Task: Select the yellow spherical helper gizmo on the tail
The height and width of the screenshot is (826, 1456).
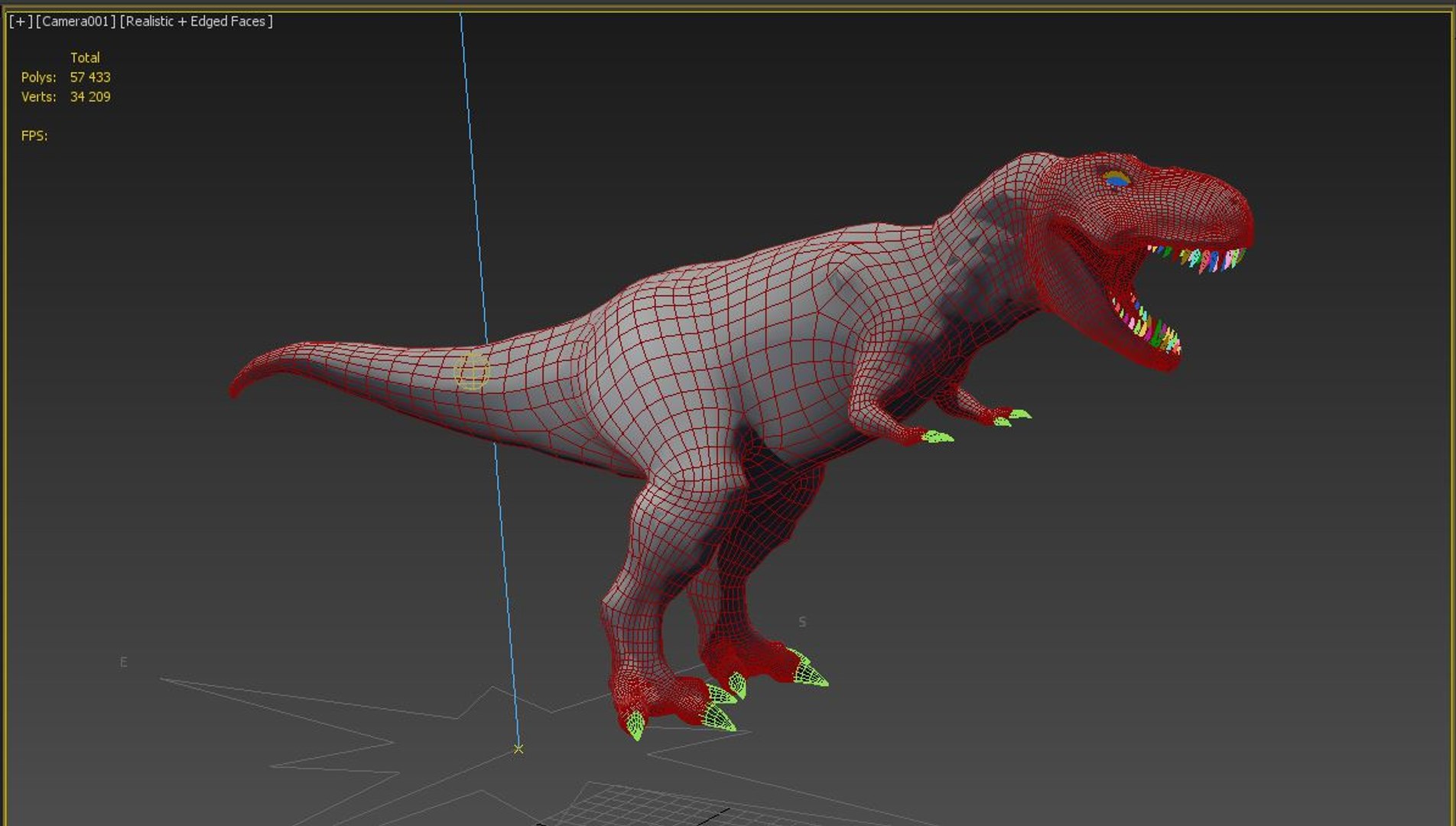Action: pos(471,372)
